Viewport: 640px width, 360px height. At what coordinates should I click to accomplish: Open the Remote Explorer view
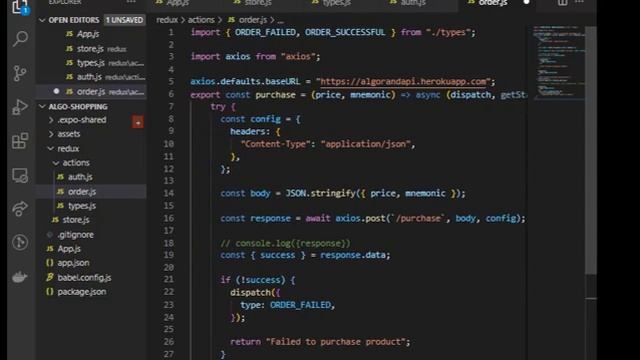click(20, 175)
